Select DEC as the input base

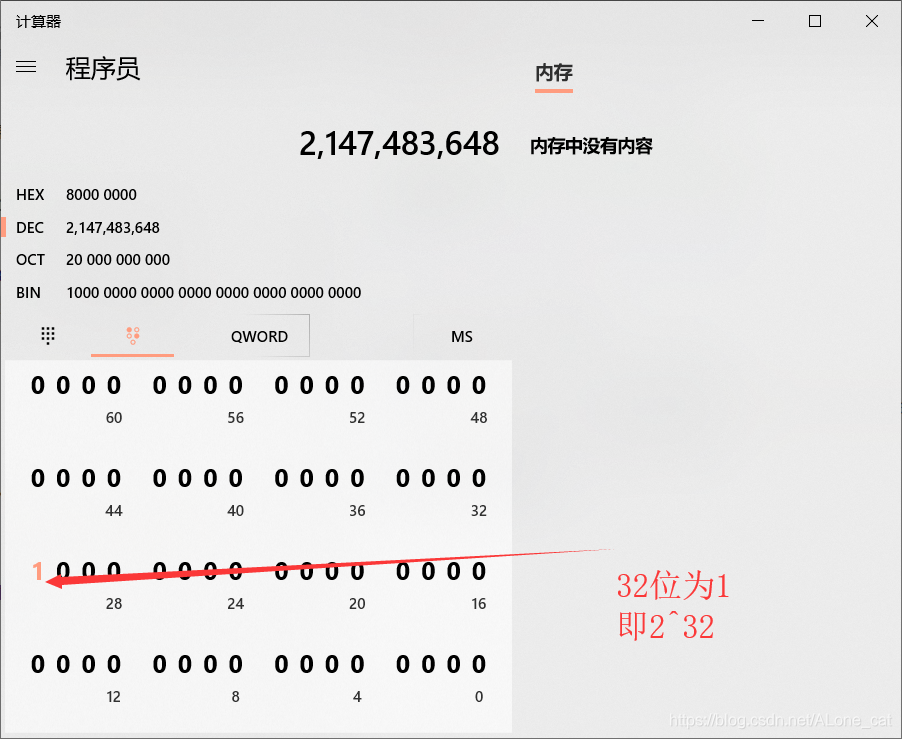30,227
